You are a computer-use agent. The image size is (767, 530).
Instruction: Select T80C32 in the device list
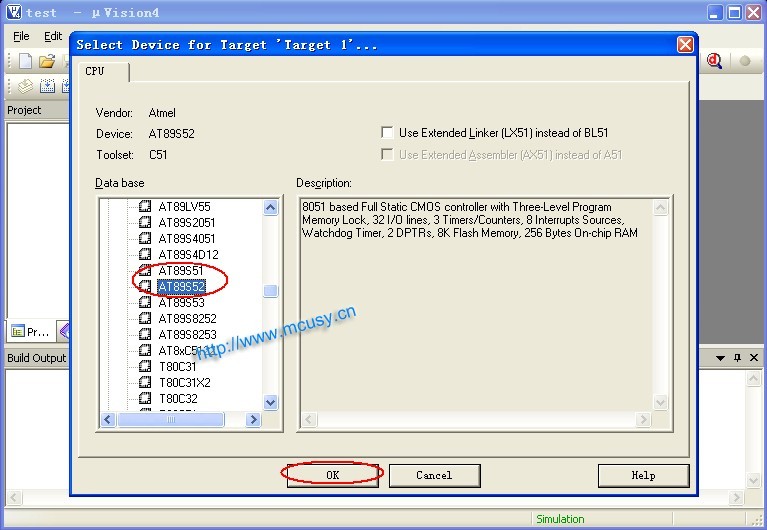click(179, 399)
